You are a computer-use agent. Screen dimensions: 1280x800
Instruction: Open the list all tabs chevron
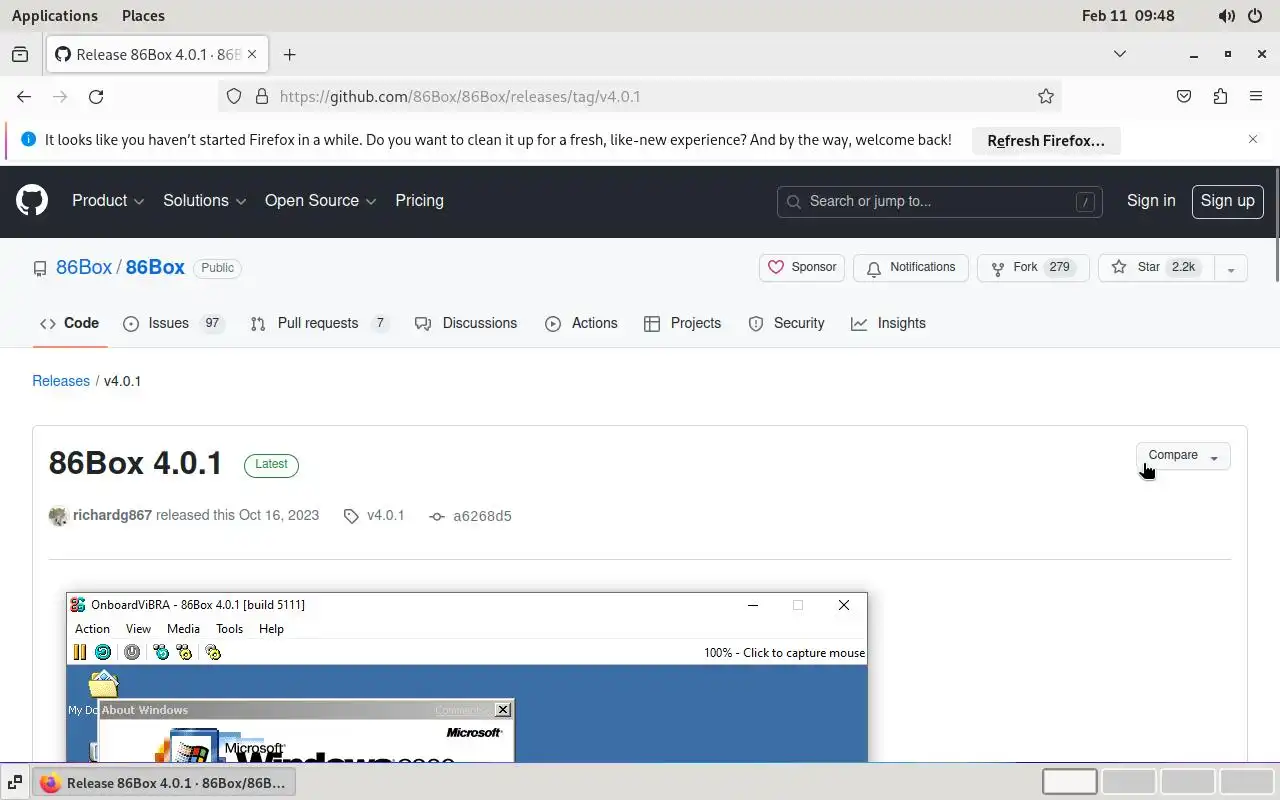[1120, 54]
